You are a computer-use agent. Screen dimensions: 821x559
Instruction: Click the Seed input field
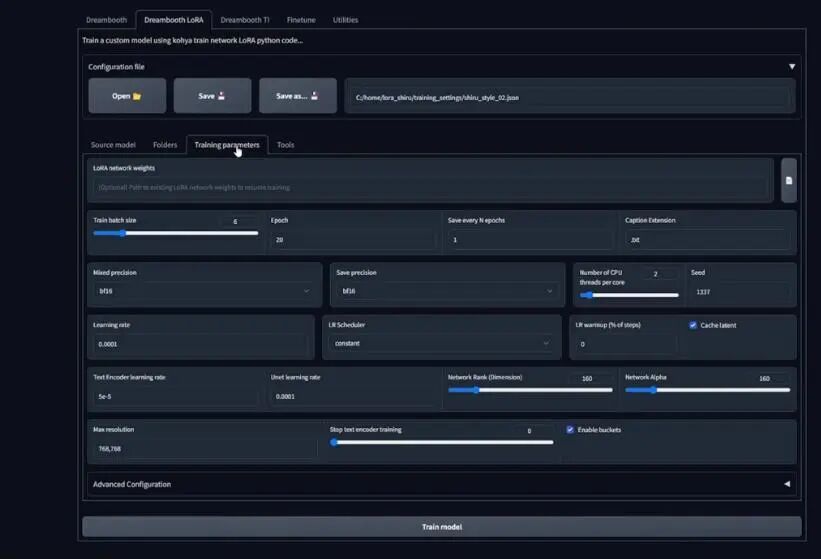(740, 292)
